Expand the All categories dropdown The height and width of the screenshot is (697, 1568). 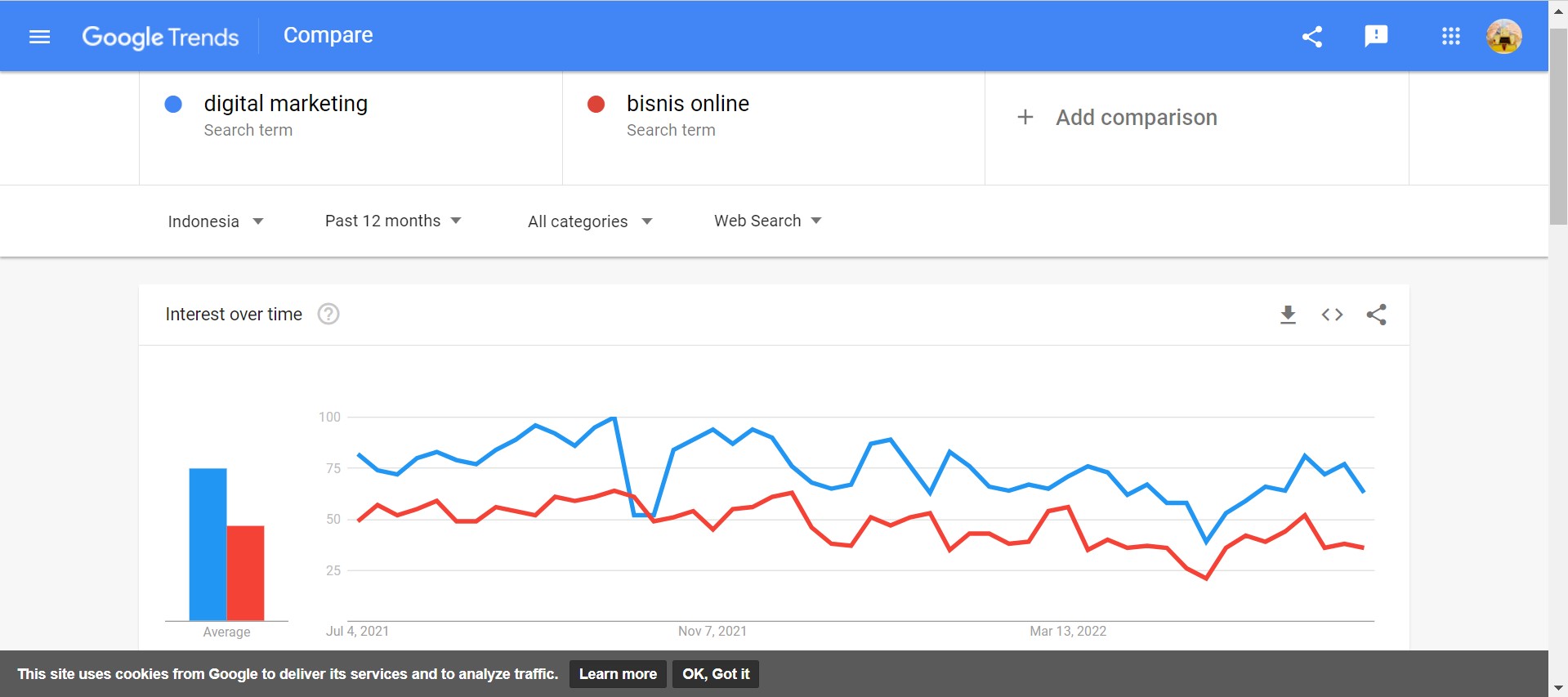tap(590, 221)
